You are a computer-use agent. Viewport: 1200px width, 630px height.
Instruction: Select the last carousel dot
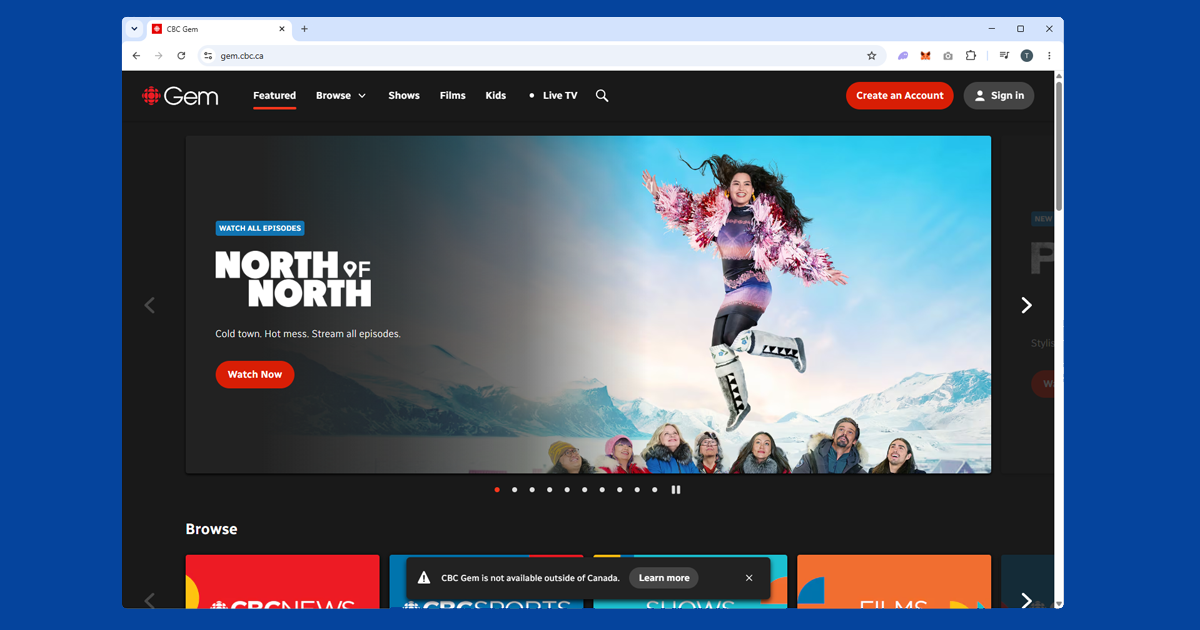[655, 490]
